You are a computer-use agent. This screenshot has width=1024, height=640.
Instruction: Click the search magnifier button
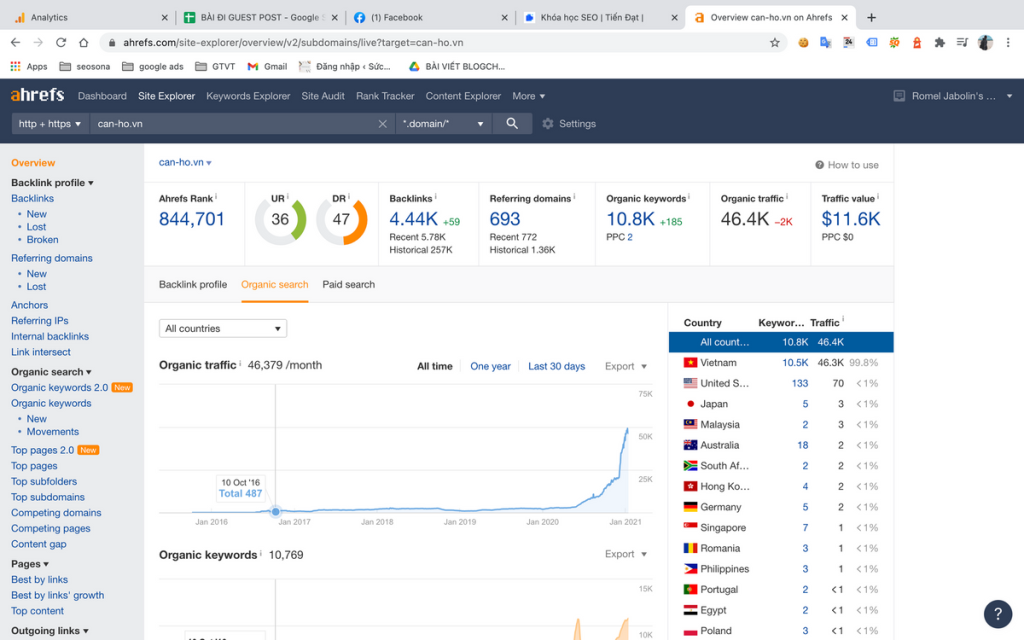click(512, 123)
